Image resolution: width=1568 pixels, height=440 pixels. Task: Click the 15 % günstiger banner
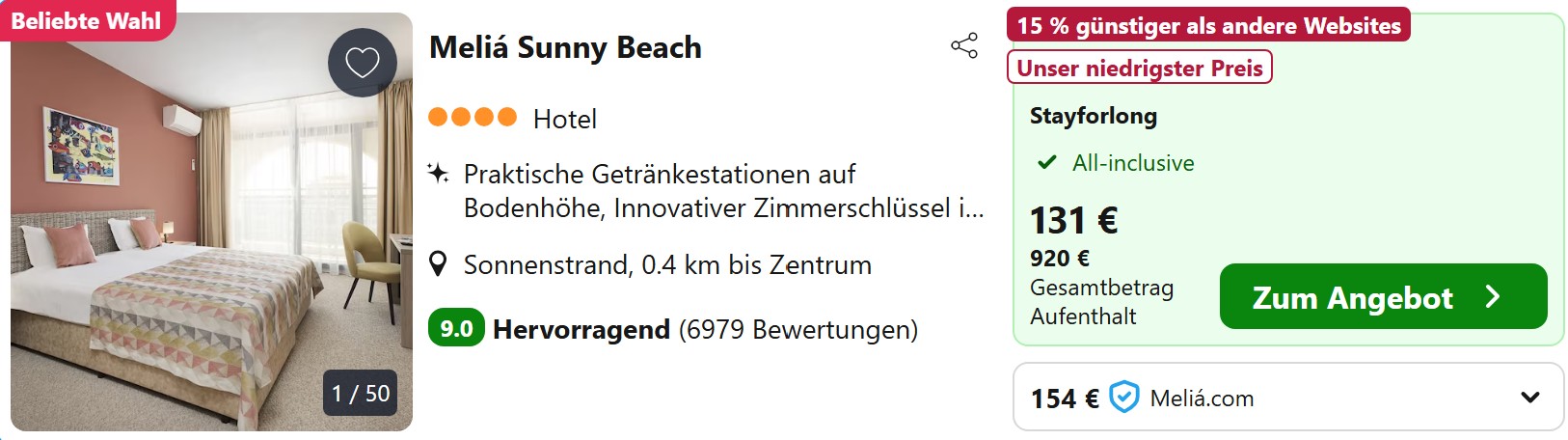tap(1208, 26)
